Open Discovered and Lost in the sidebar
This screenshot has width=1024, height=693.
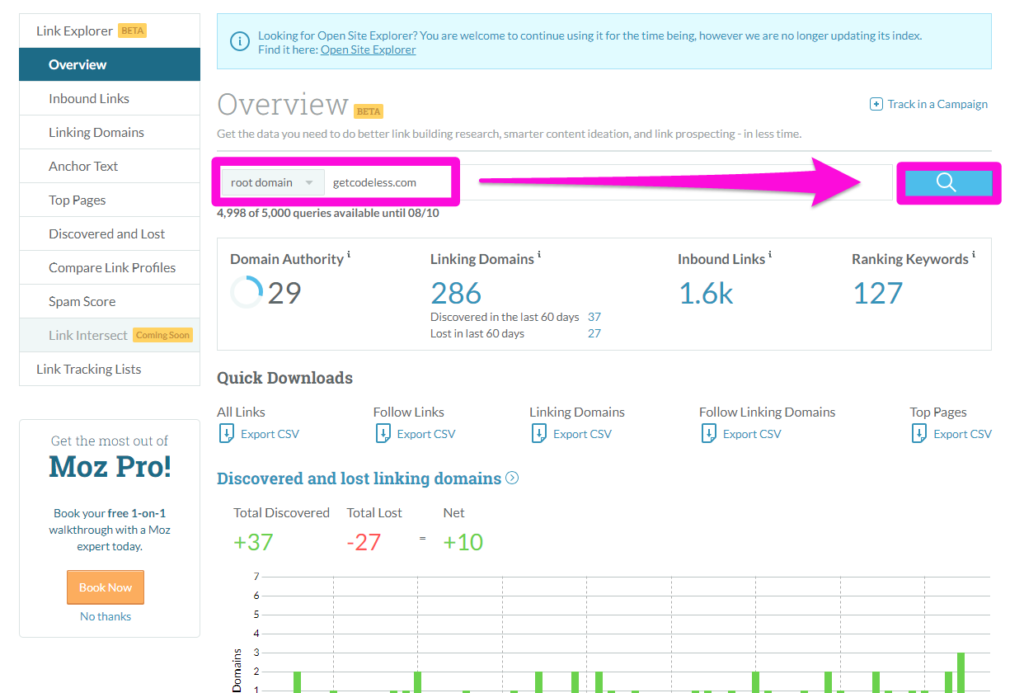click(x=110, y=234)
